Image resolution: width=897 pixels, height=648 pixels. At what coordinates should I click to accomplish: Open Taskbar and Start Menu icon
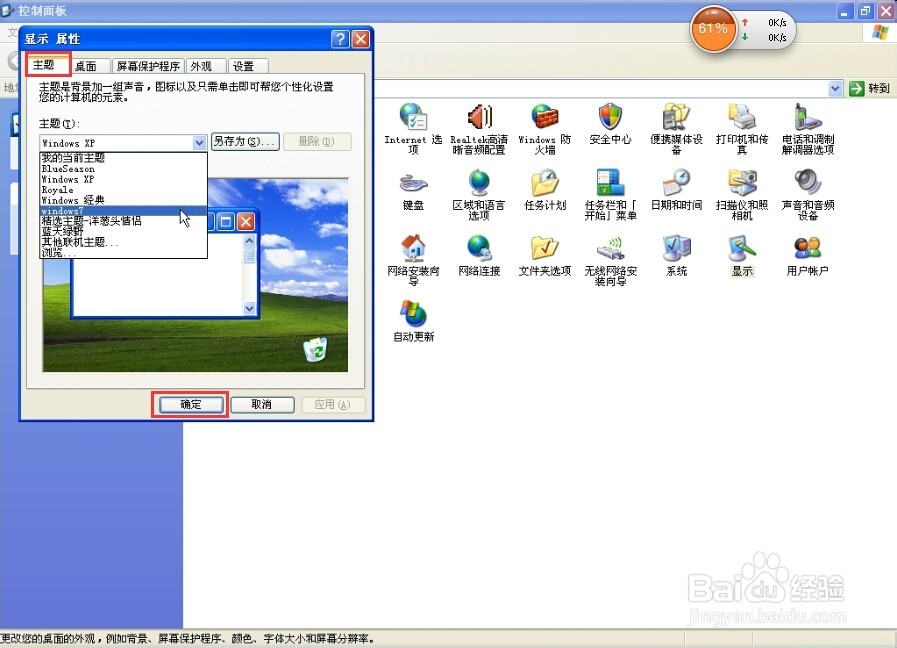[610, 183]
